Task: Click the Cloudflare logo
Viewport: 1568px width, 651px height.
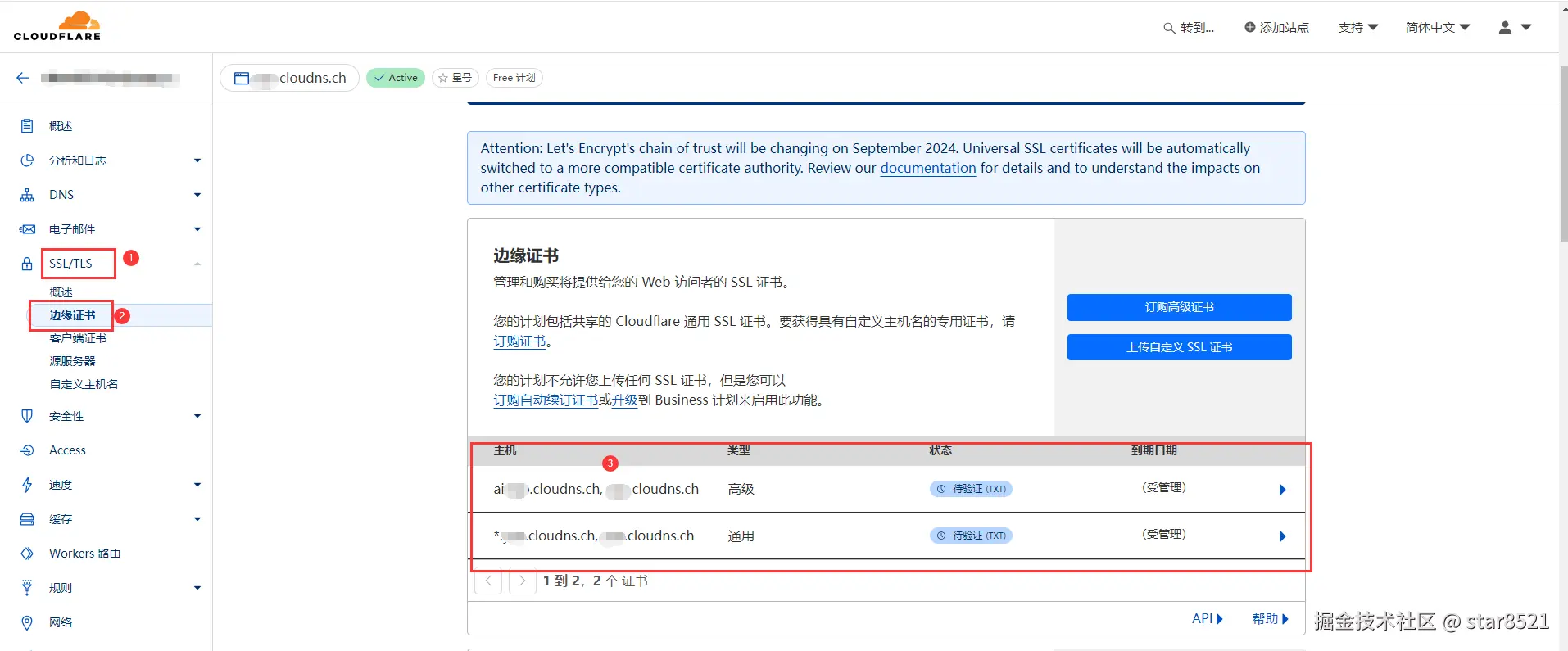Action: (x=57, y=26)
